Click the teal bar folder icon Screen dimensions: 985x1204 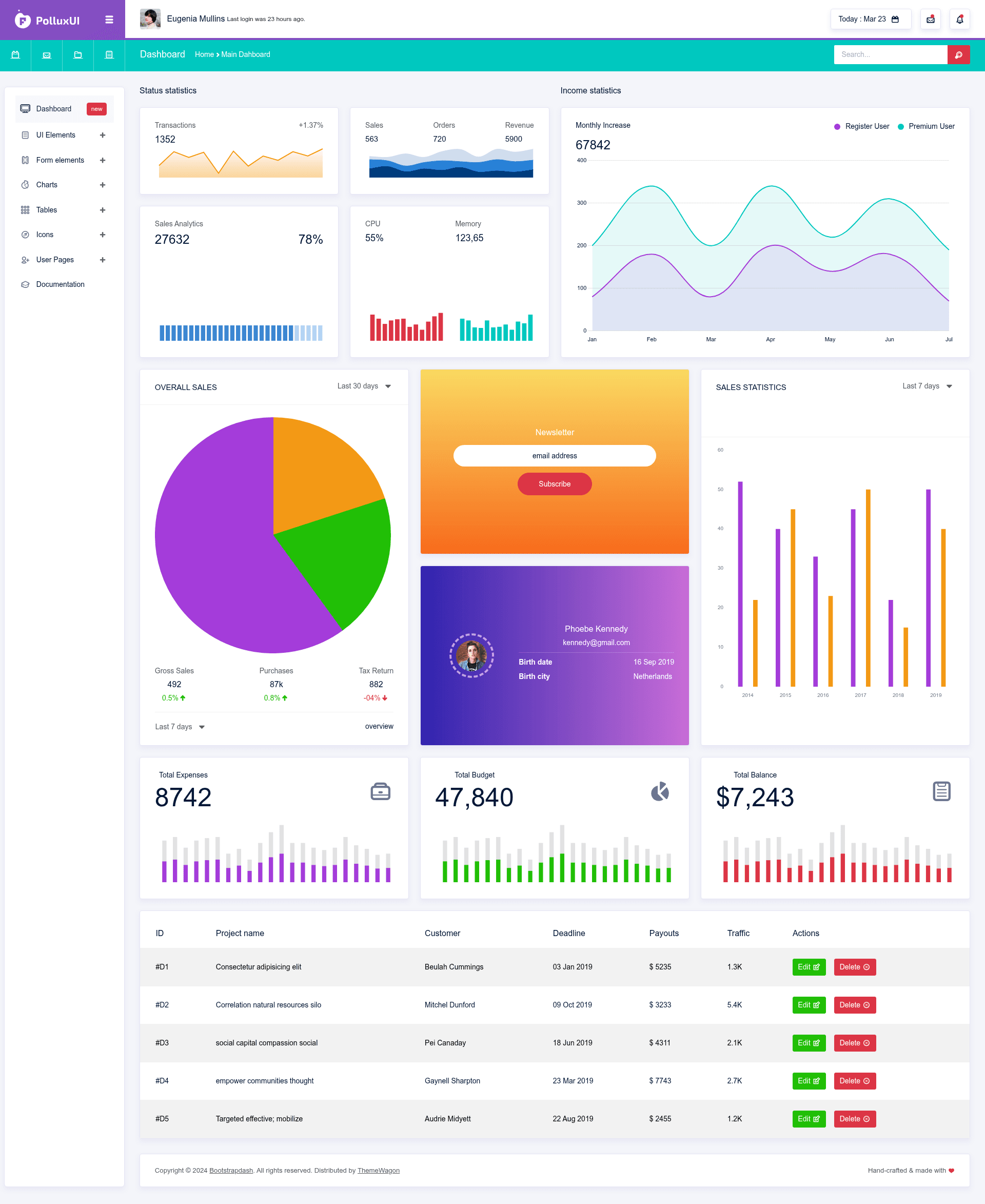click(78, 54)
